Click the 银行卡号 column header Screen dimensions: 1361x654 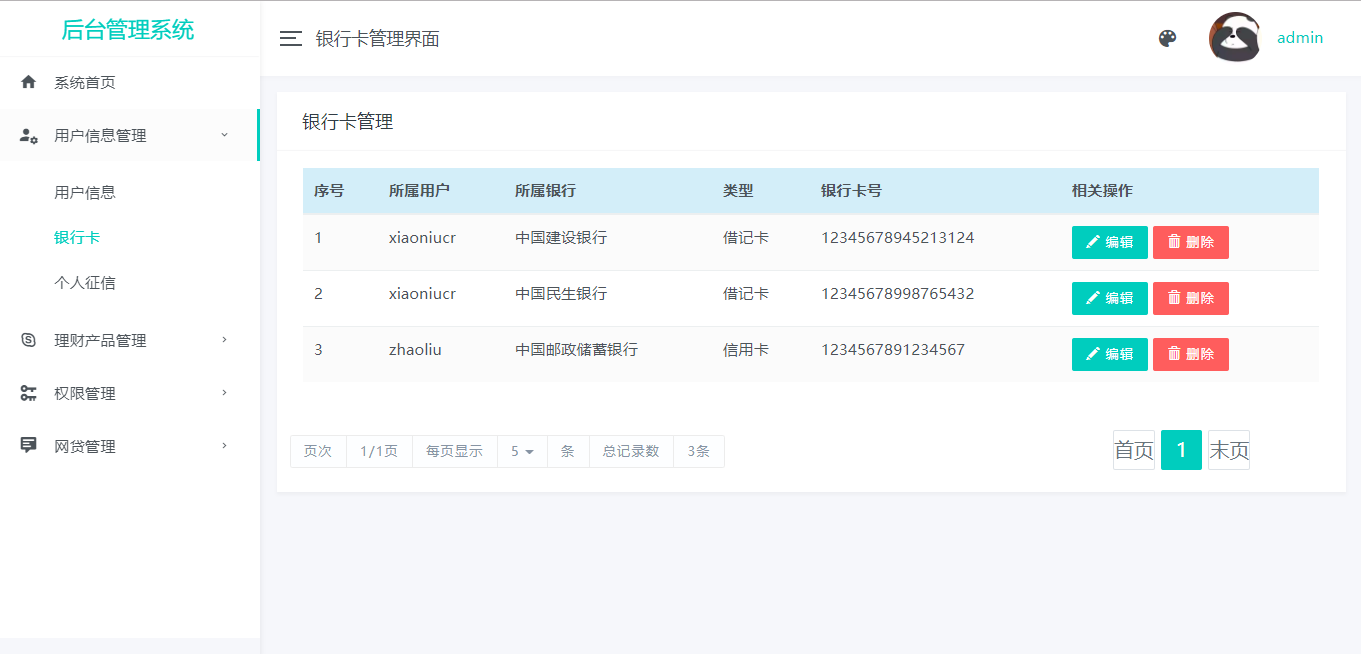(851, 191)
